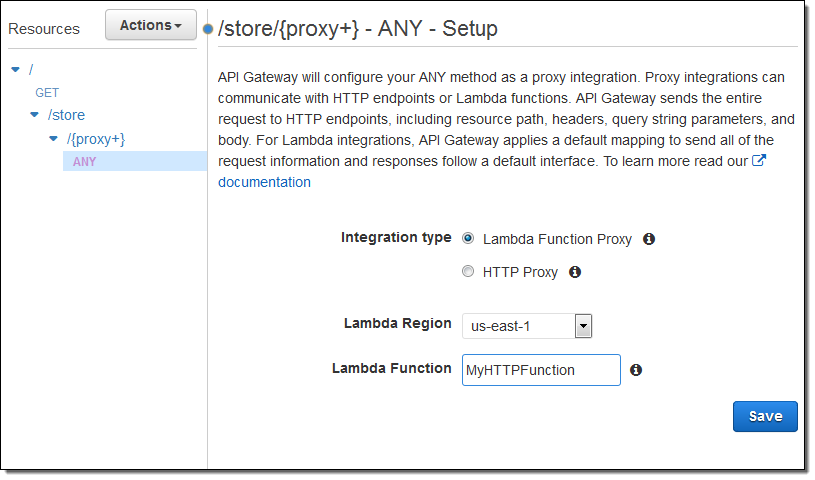Select the /store resource

67,115
